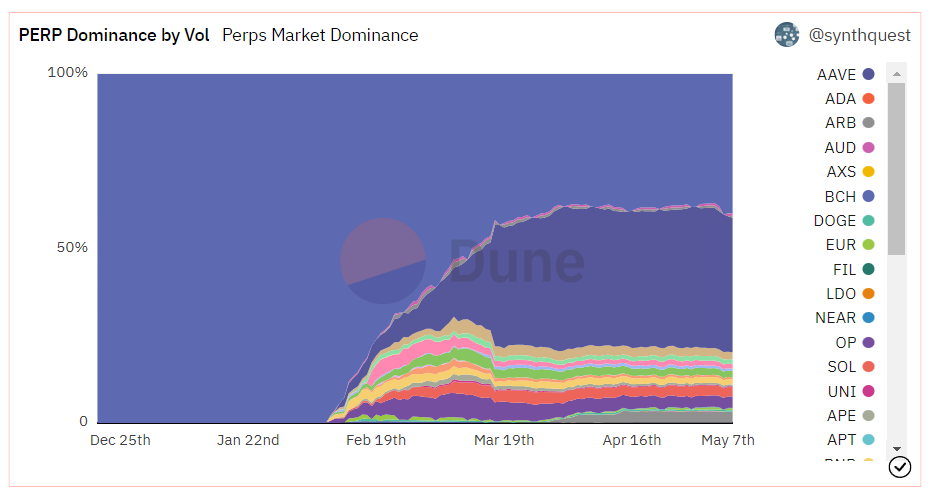Click the ARB gray legend dot
Screen dimensions: 931x494
tap(868, 123)
